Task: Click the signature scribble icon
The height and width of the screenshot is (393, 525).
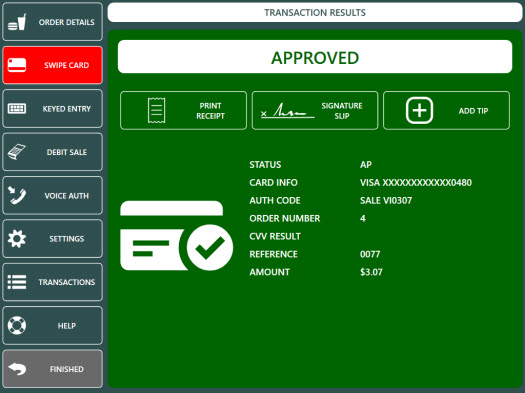Action: coord(287,110)
